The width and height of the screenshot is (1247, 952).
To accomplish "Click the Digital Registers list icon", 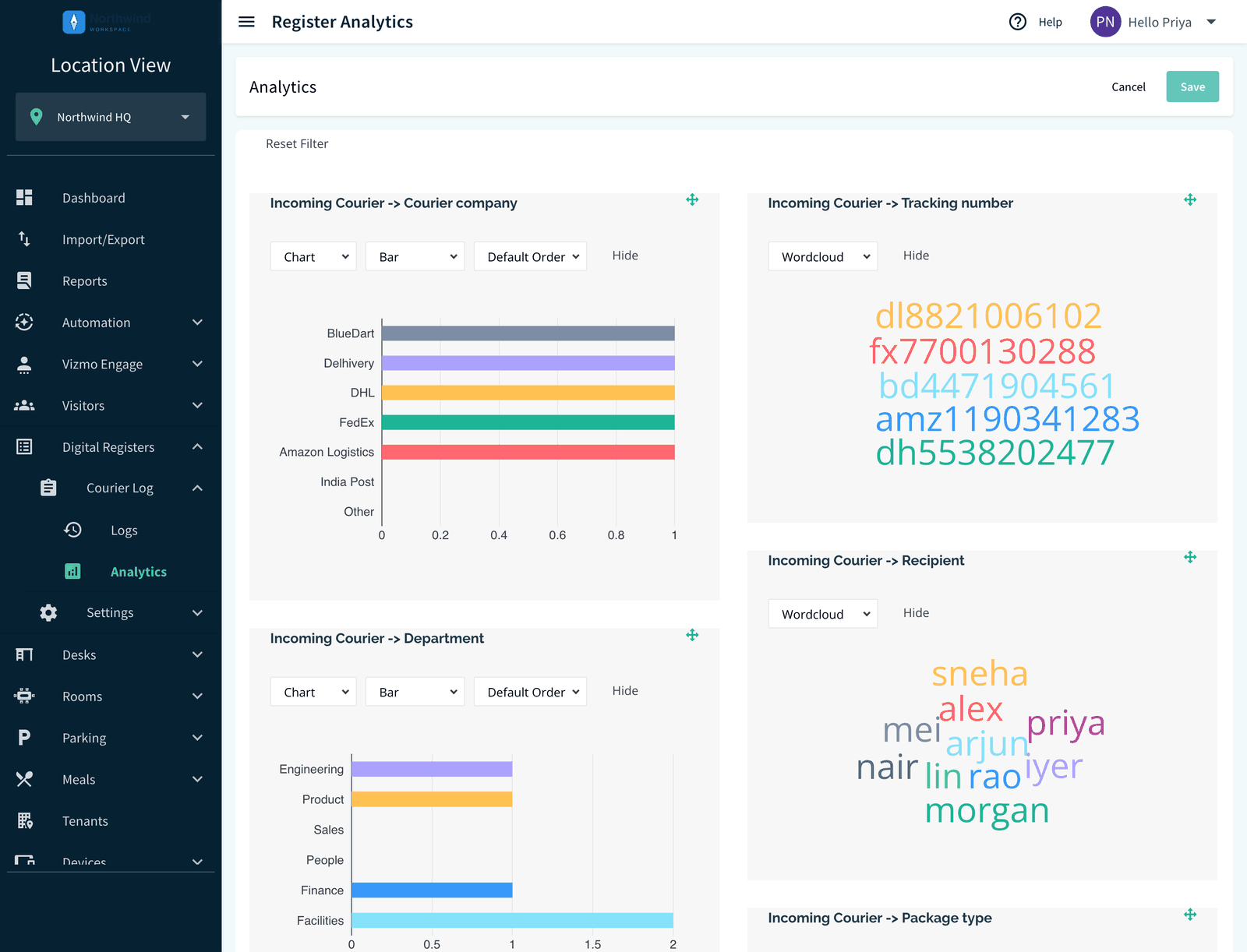I will click(24, 446).
